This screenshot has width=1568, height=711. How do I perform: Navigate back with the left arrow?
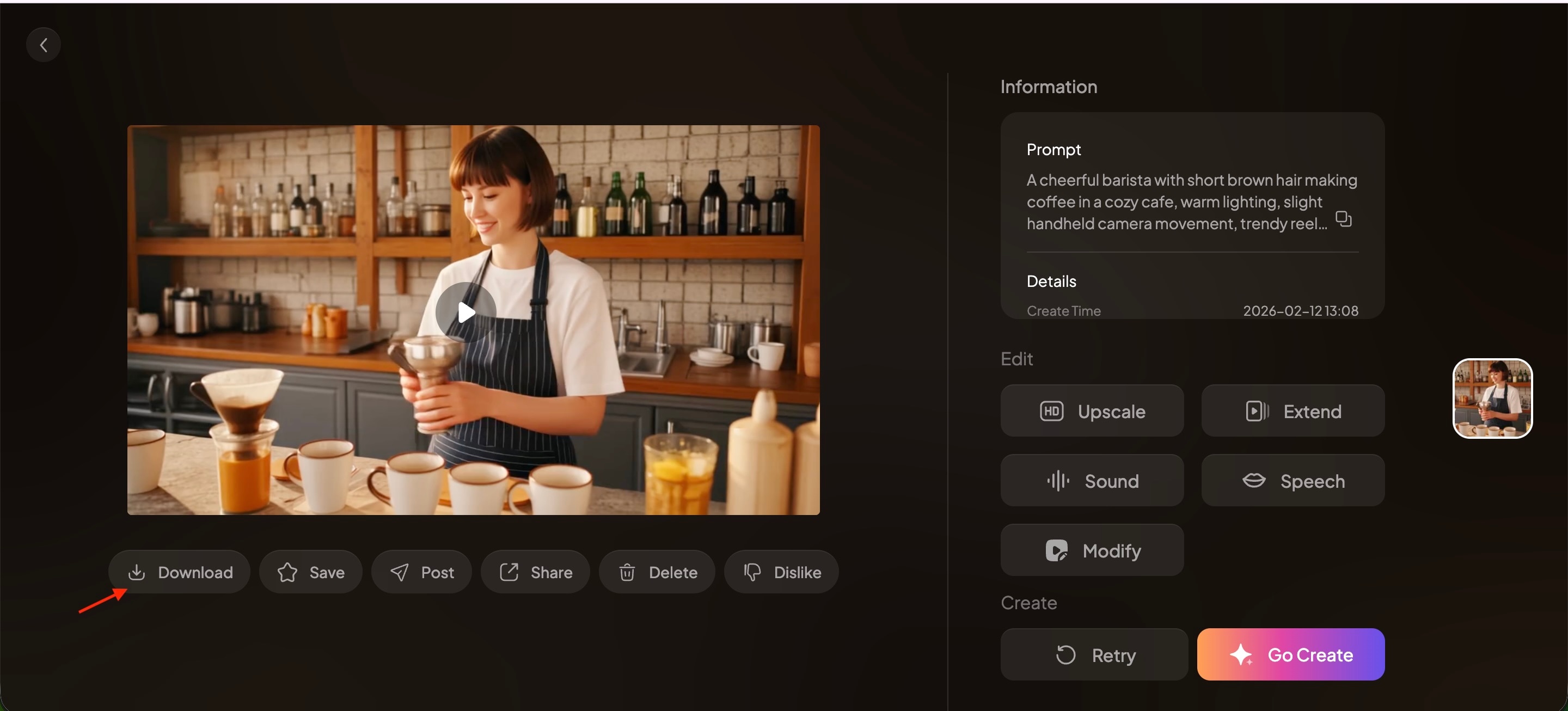click(x=43, y=44)
